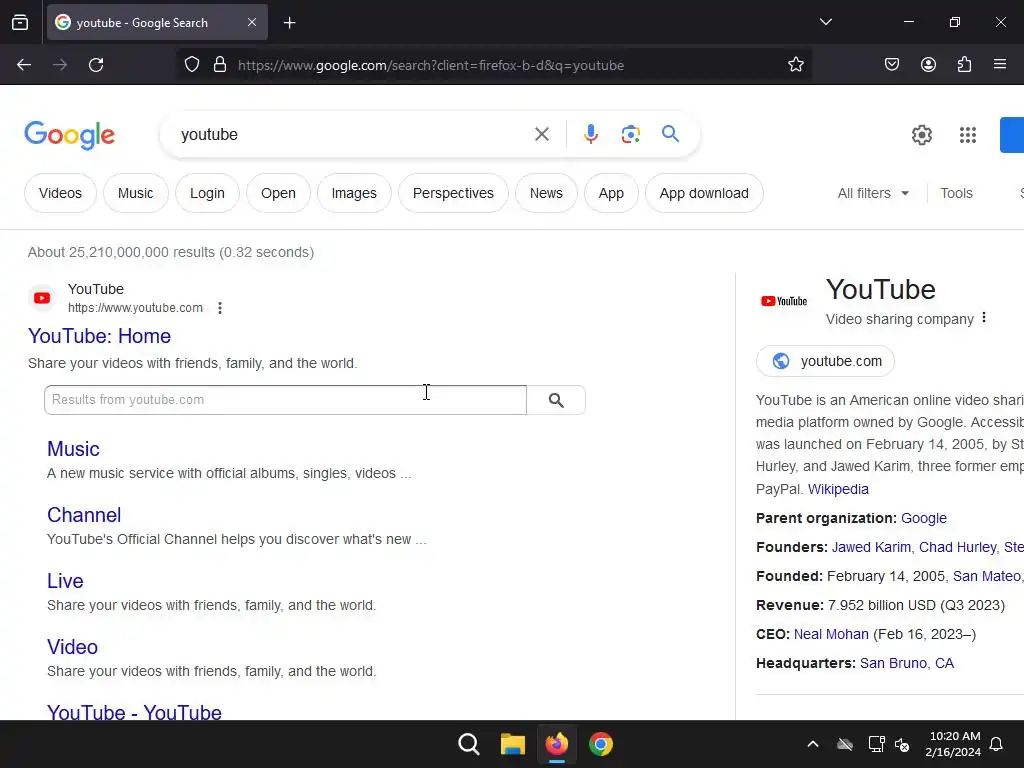This screenshot has width=1024, height=768.
Task: Open Google parent organization link
Action: click(923, 518)
